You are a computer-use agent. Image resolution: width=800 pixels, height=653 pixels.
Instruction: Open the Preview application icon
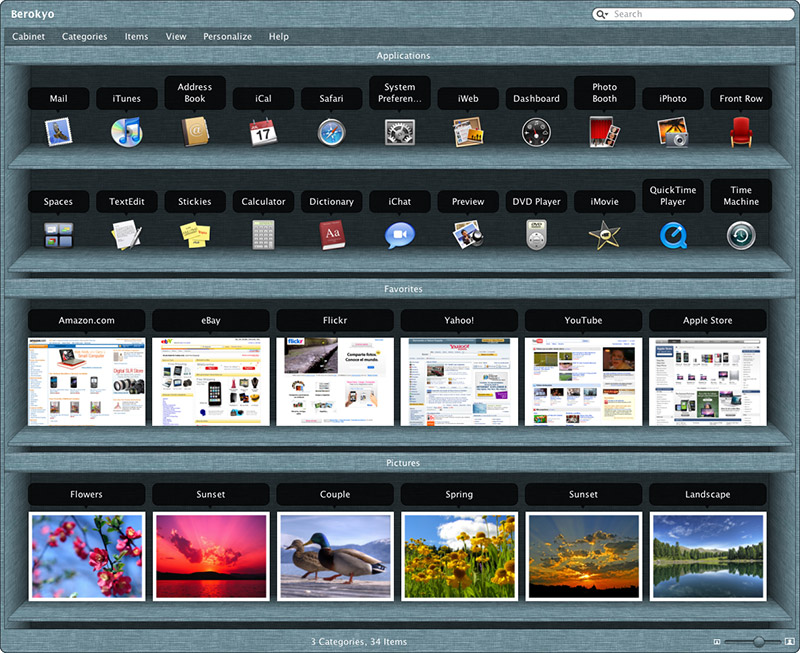[468, 235]
